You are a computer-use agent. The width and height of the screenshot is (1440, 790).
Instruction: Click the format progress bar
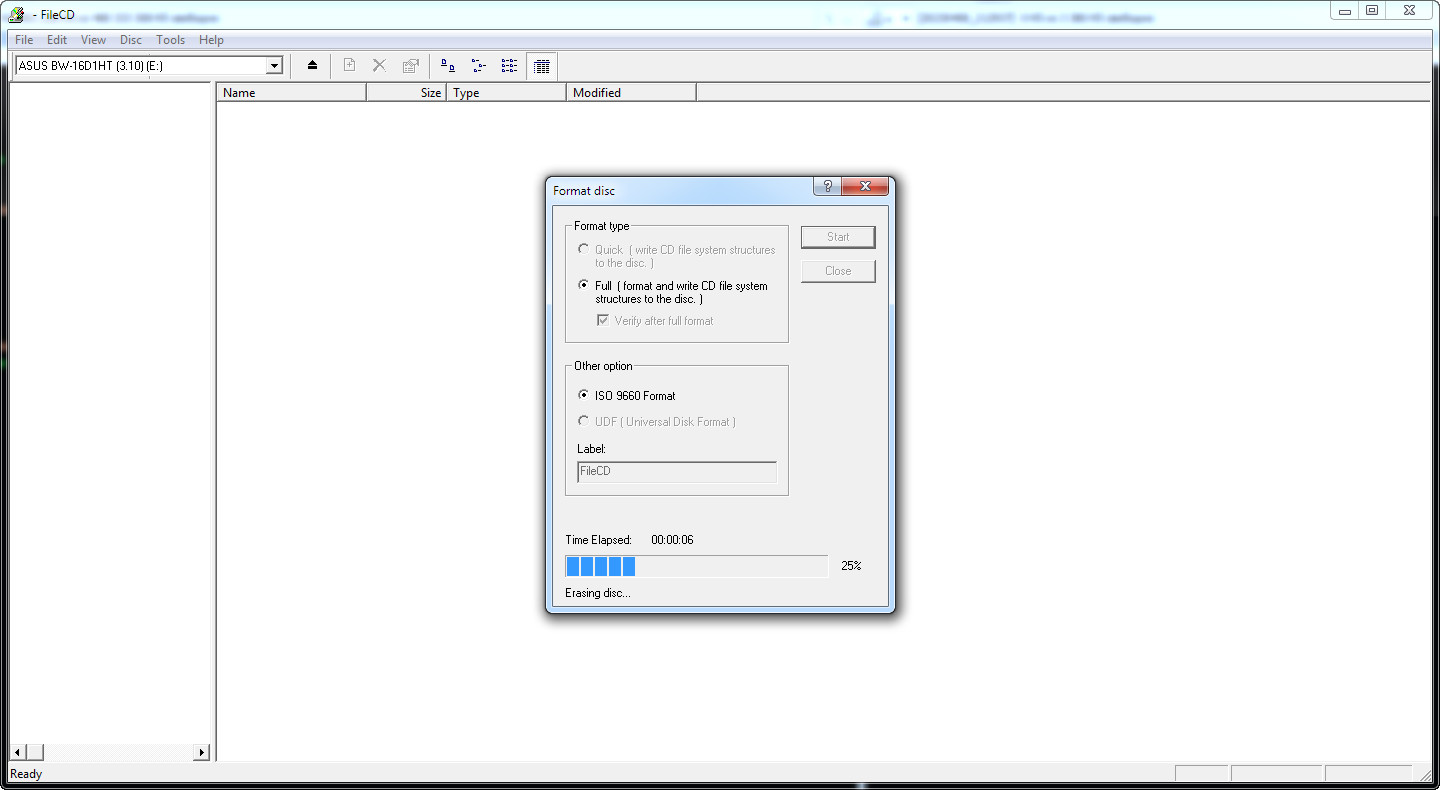click(696, 567)
